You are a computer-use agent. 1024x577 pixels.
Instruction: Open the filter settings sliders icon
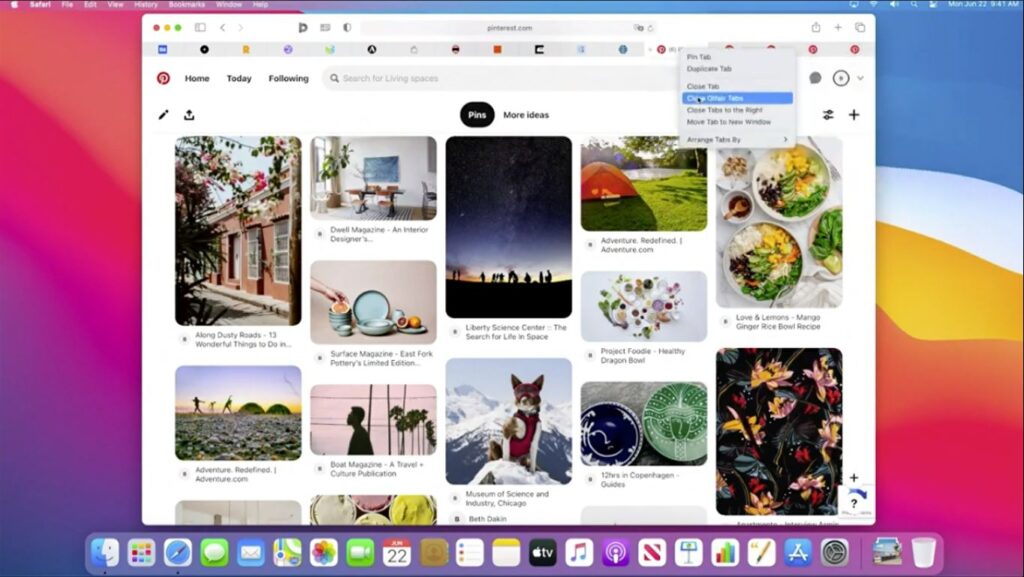pyautogui.click(x=828, y=115)
